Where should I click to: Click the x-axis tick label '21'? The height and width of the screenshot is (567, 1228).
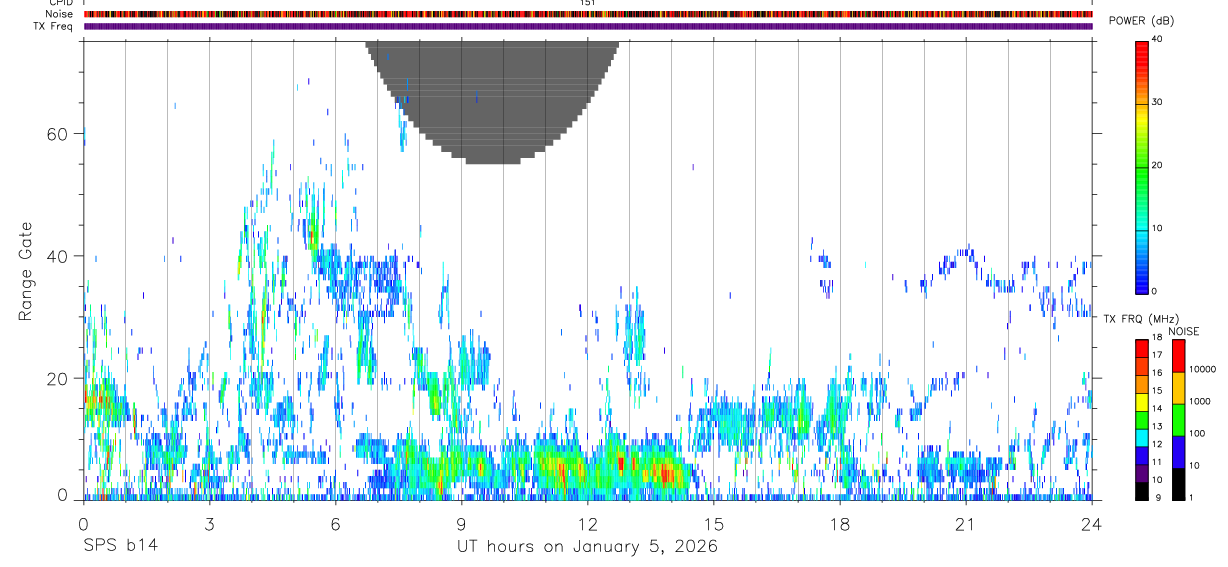tap(965, 524)
